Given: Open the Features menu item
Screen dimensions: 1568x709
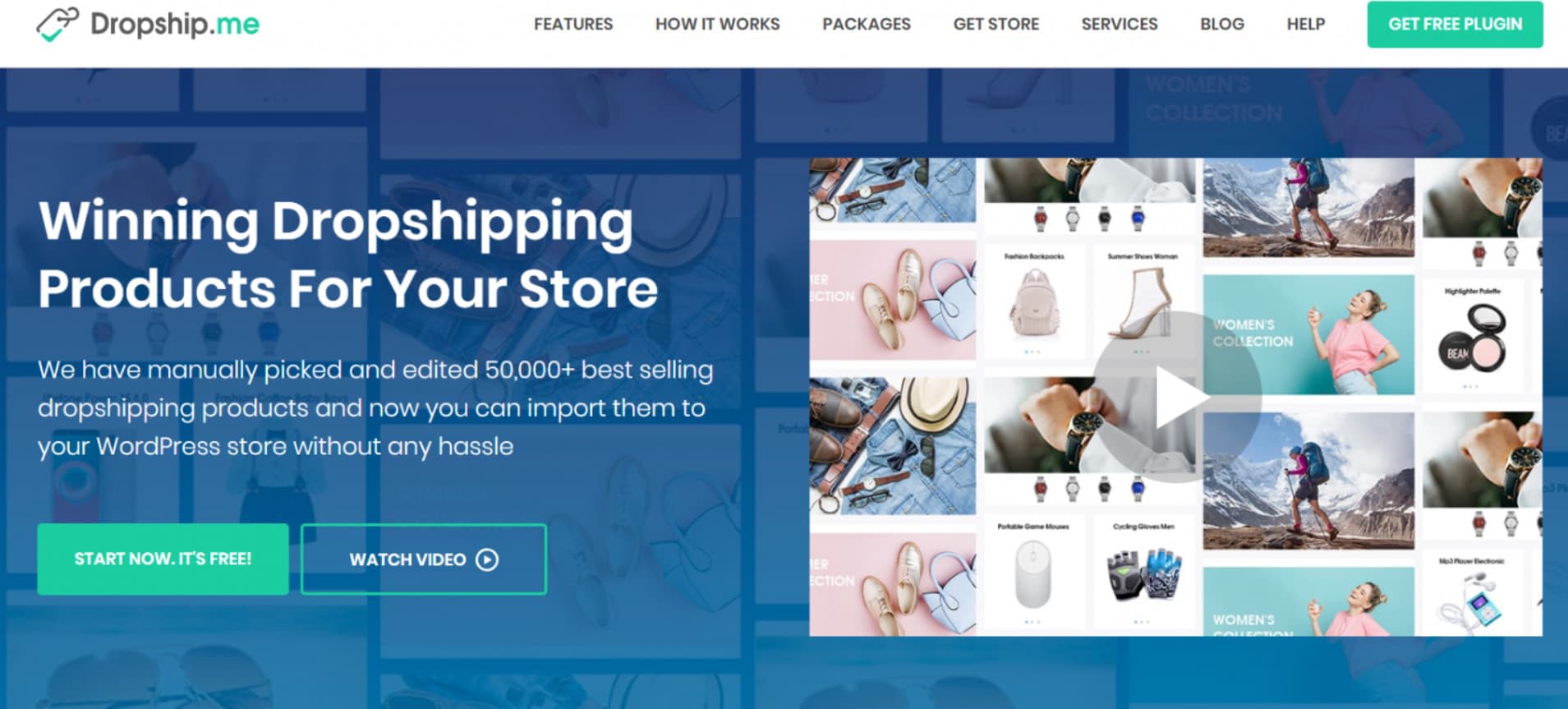Looking at the screenshot, I should coord(573,25).
